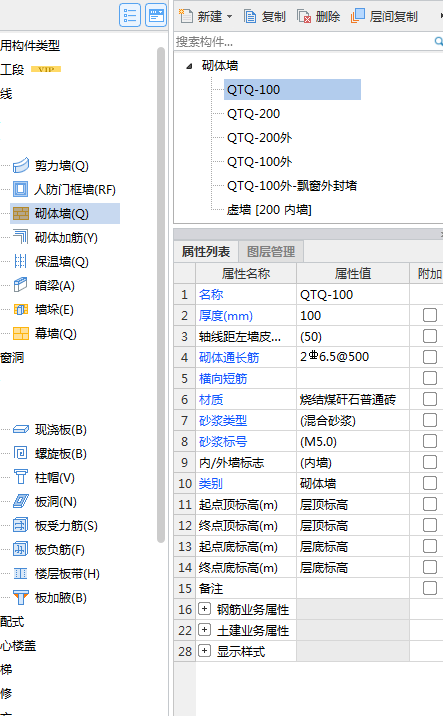The image size is (443, 716).
Task: Select the 柱帽(V) column cap icon
Action: (21, 477)
